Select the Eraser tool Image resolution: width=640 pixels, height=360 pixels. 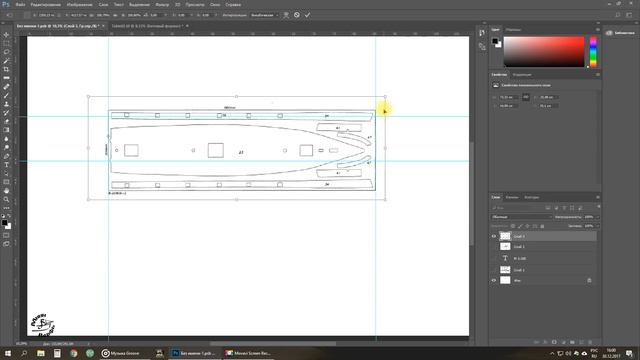coord(6,122)
